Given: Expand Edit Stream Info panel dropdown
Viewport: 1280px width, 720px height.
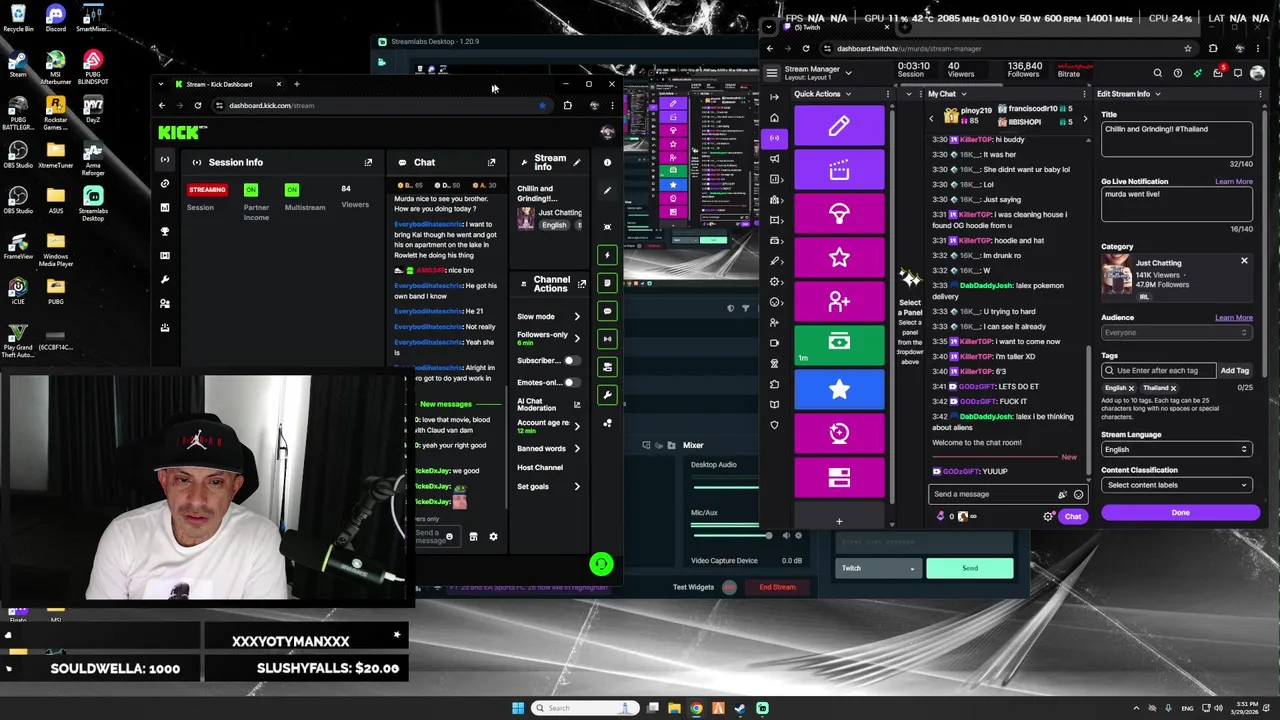Looking at the screenshot, I should pos(1157,94).
